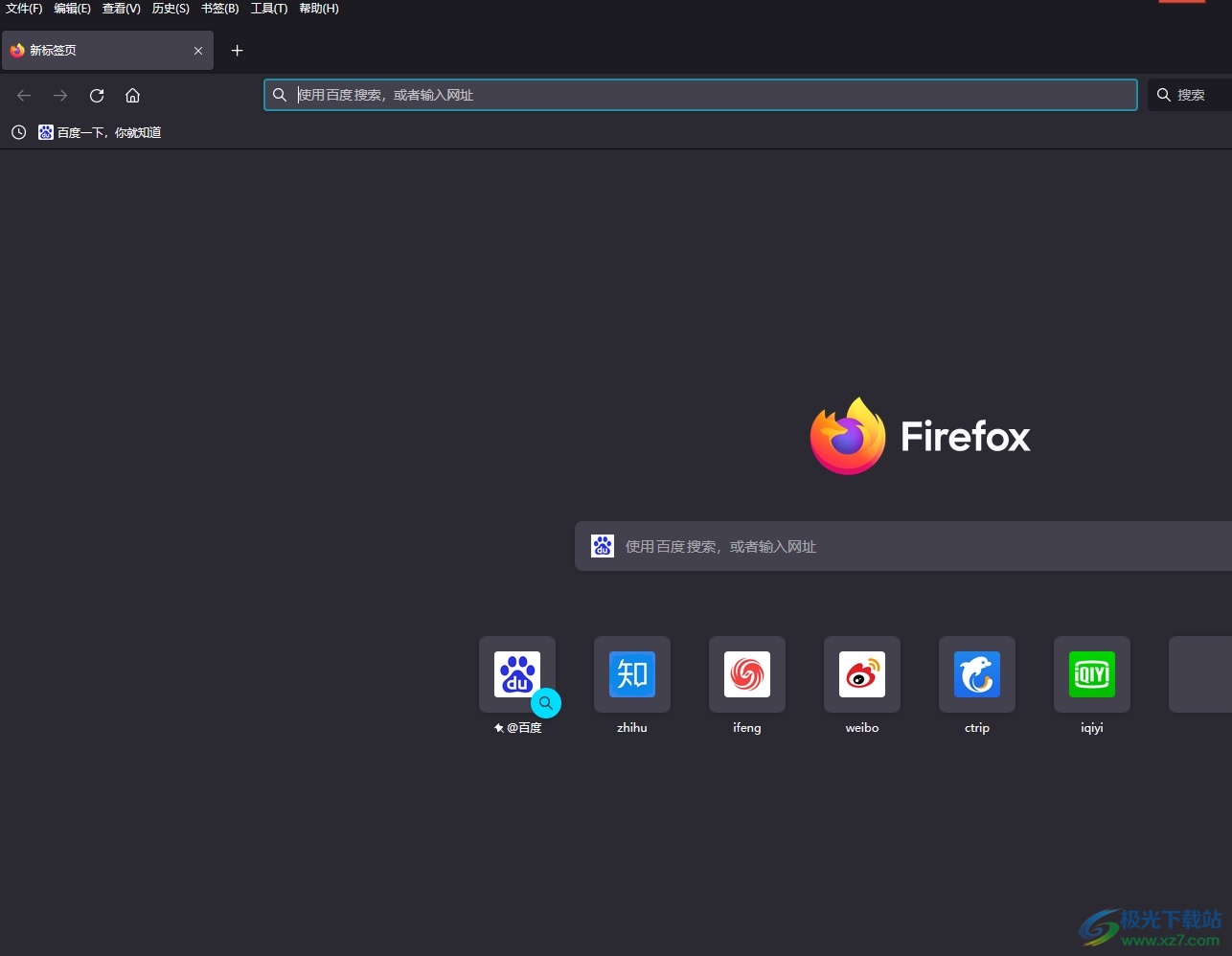
Task: Open a new tab with plus button
Action: pyautogui.click(x=238, y=51)
